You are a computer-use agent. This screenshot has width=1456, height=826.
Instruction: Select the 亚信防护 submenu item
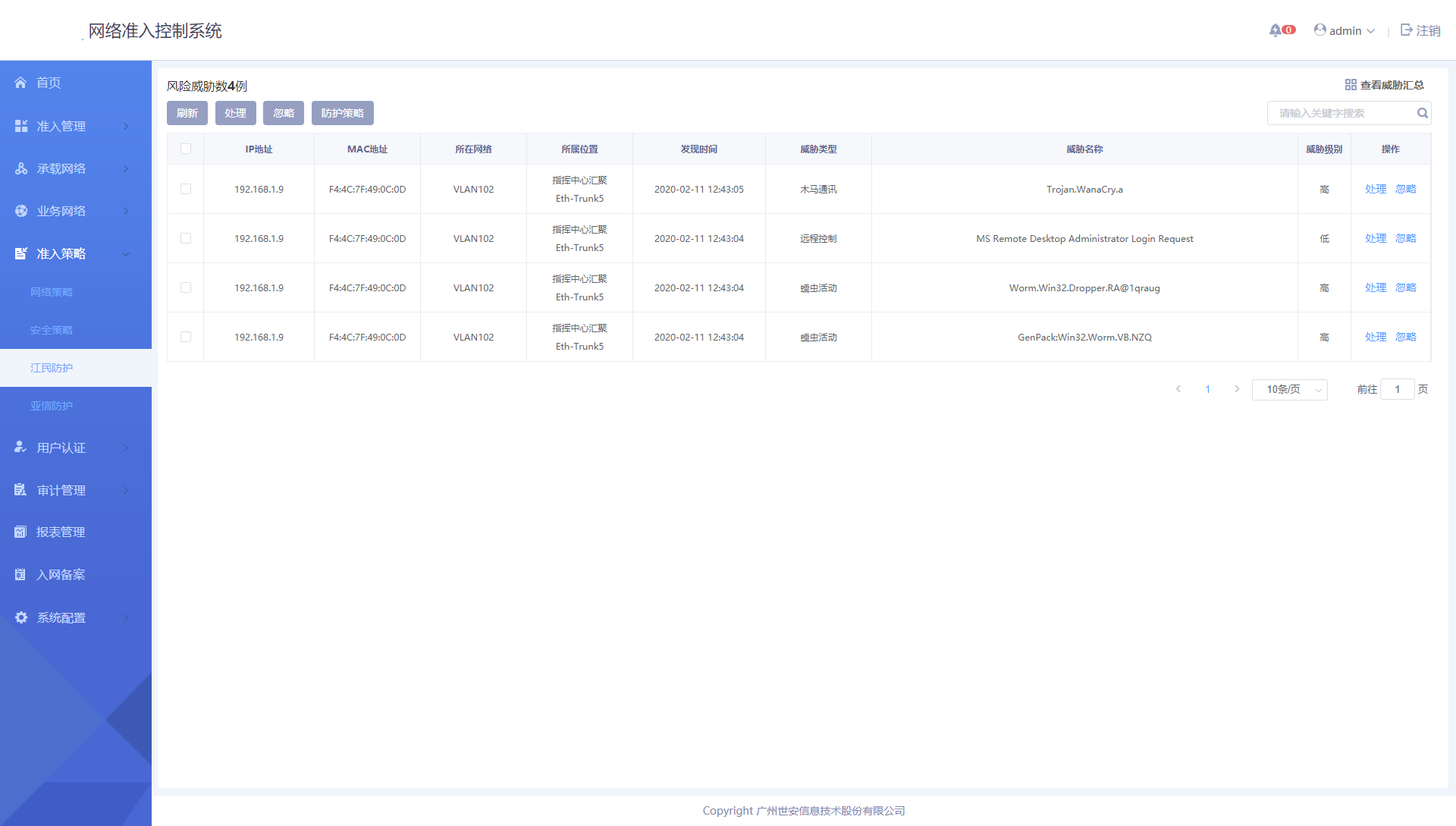[52, 406]
